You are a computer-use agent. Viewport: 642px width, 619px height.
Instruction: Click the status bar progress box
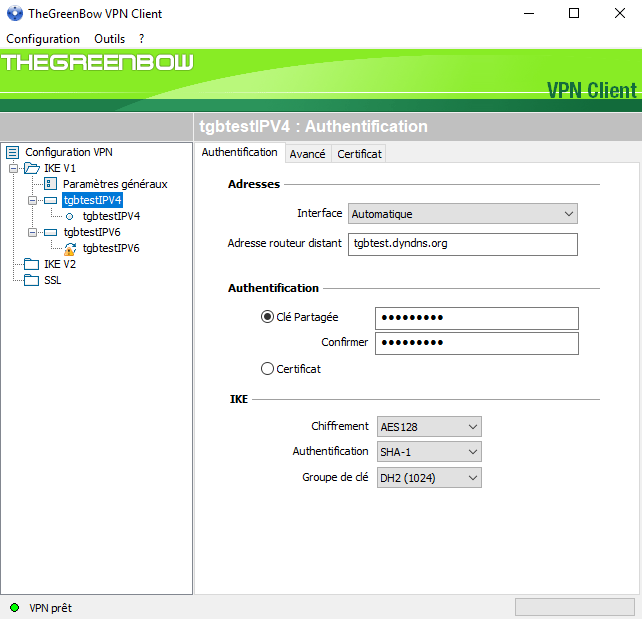click(x=574, y=607)
